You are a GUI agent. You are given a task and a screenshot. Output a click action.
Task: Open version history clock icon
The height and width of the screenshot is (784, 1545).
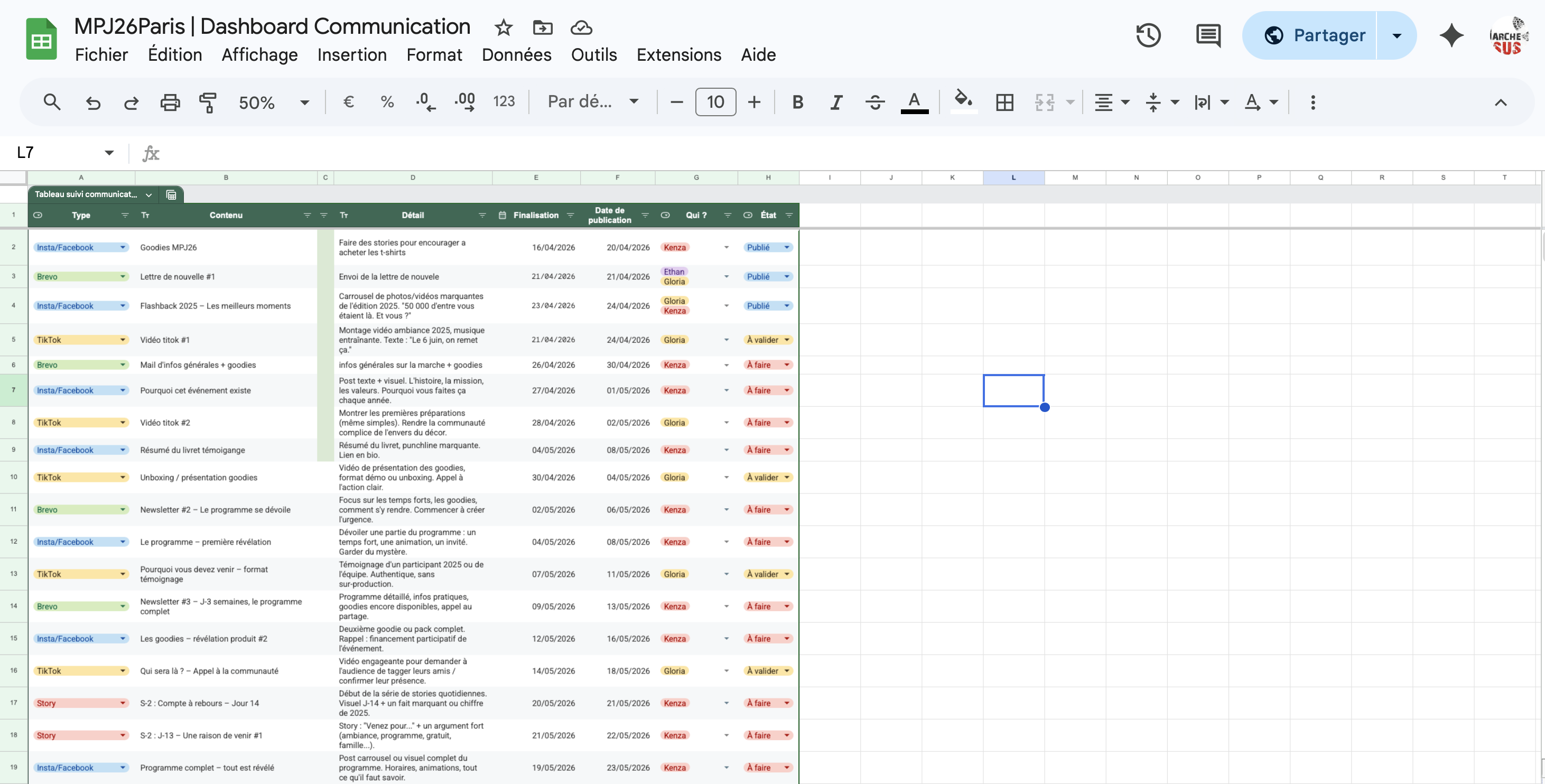point(1148,35)
